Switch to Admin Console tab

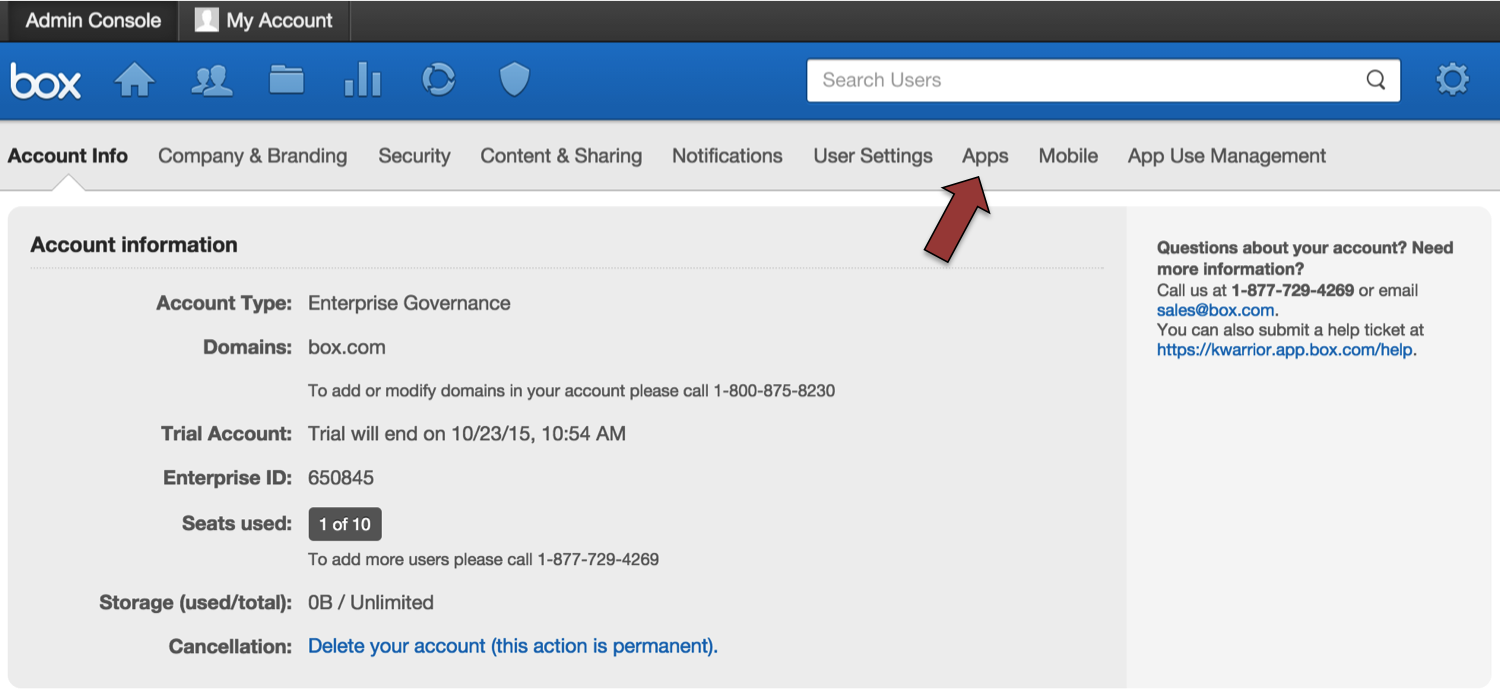pyautogui.click(x=93, y=21)
